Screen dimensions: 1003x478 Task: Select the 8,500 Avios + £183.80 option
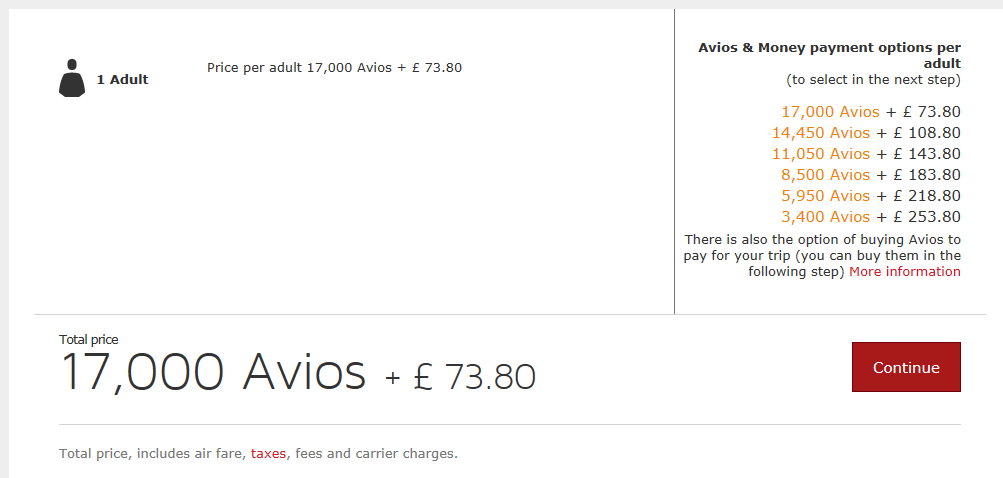[870, 175]
